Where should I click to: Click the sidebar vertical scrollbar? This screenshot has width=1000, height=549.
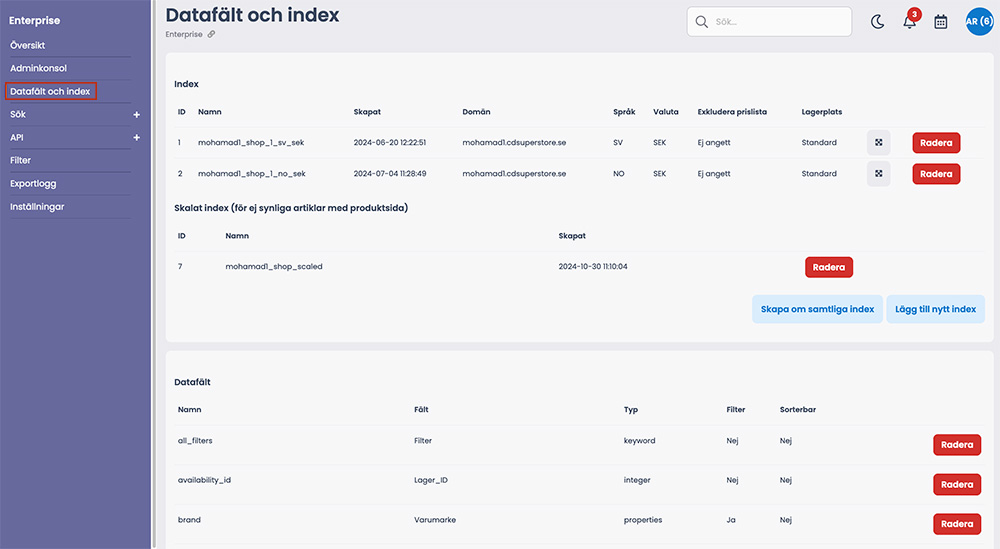point(154,274)
